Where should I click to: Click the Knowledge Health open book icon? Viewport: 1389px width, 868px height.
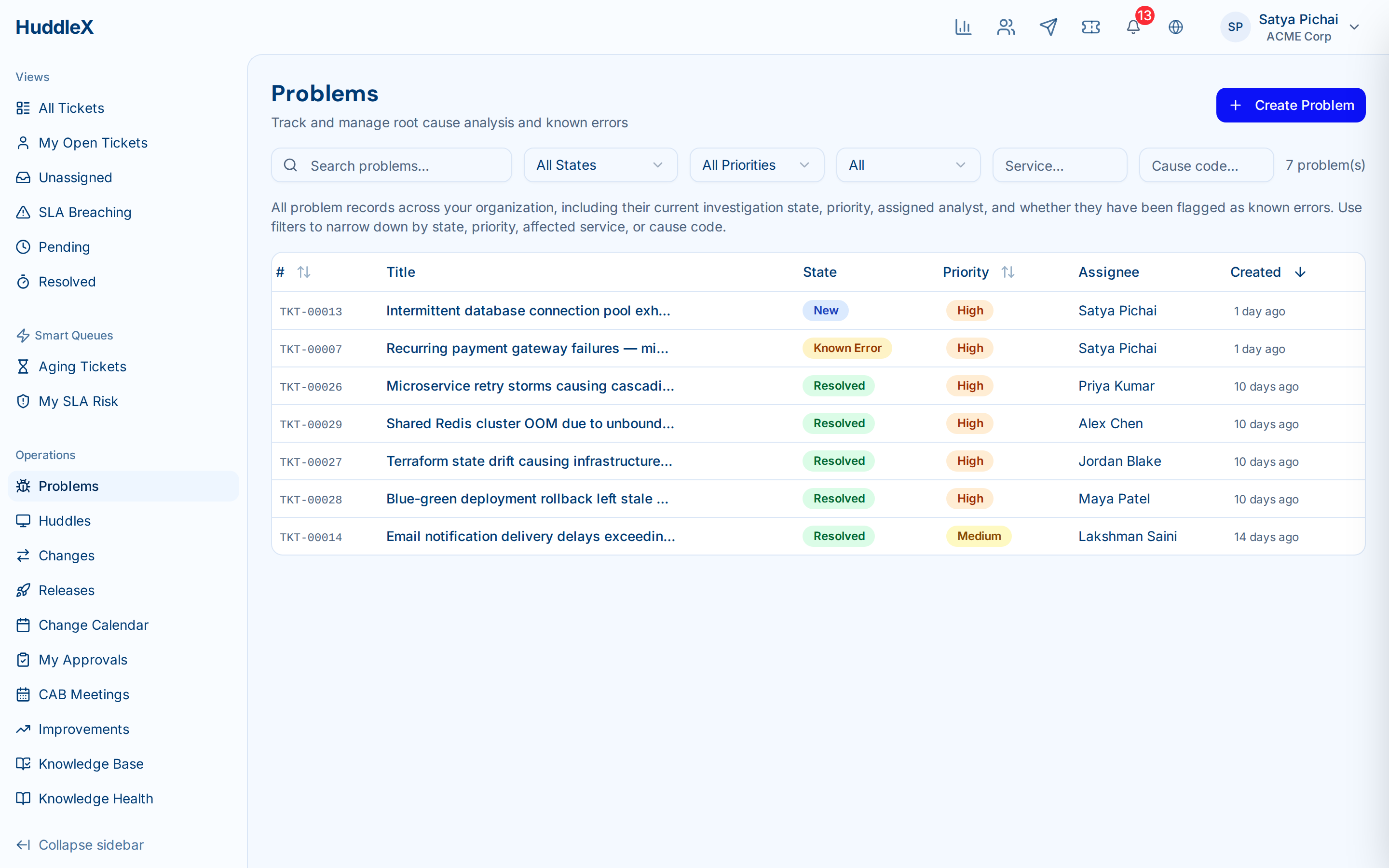click(x=23, y=799)
